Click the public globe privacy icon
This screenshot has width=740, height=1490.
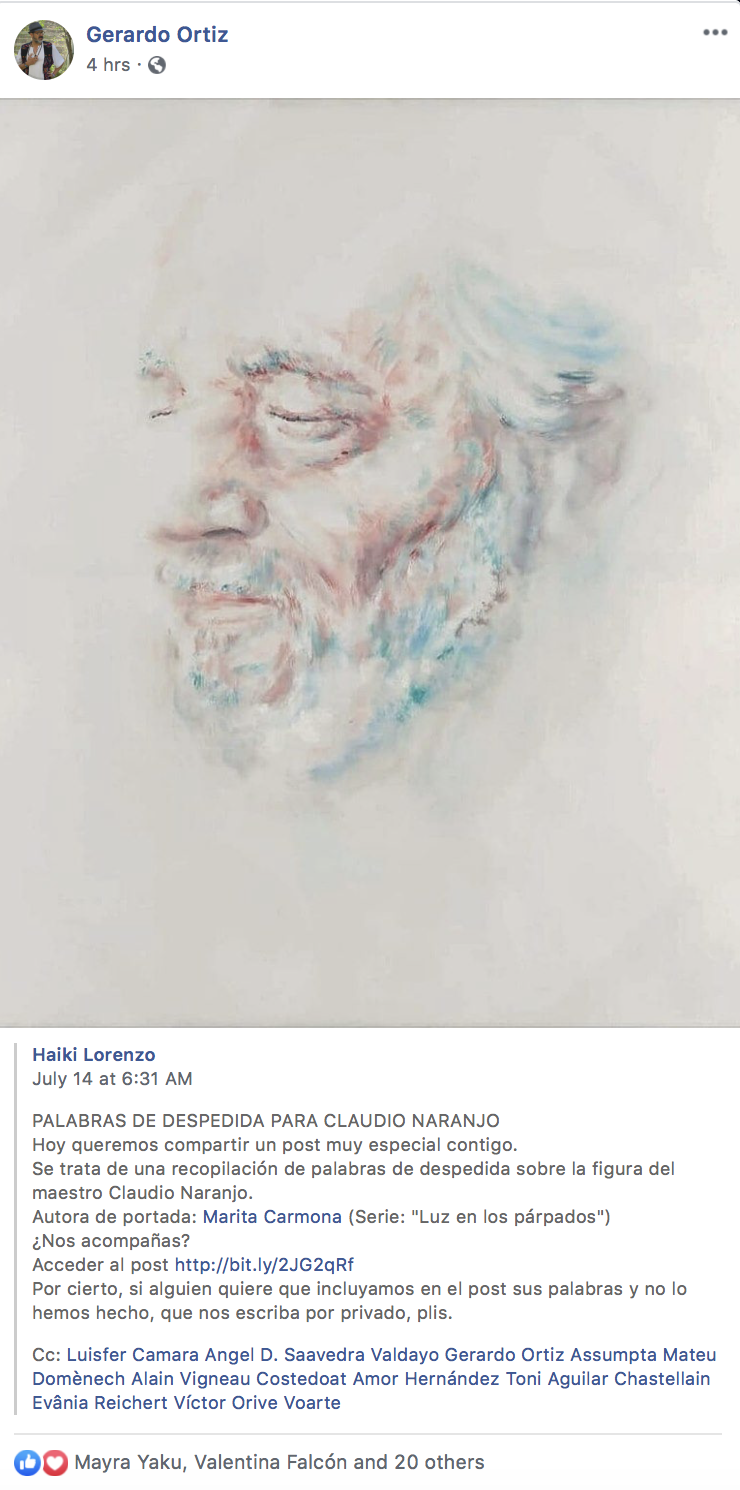[157, 66]
